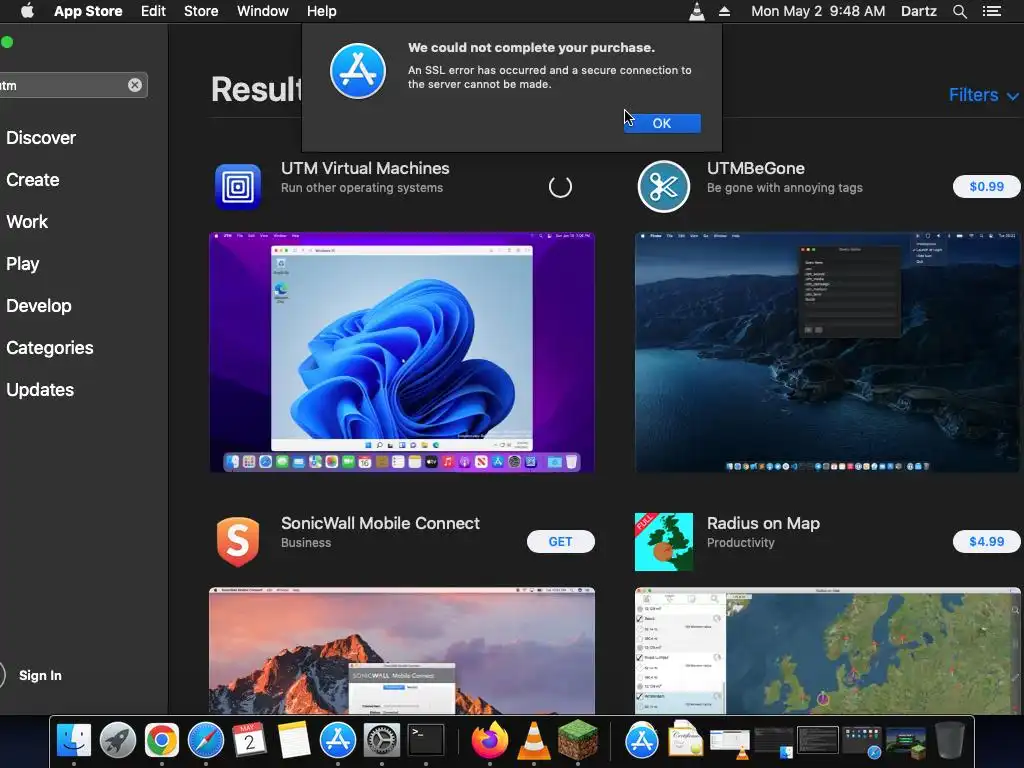The image size is (1024, 768).
Task: Click the Dartz user name in menu bar
Action: (x=919, y=11)
